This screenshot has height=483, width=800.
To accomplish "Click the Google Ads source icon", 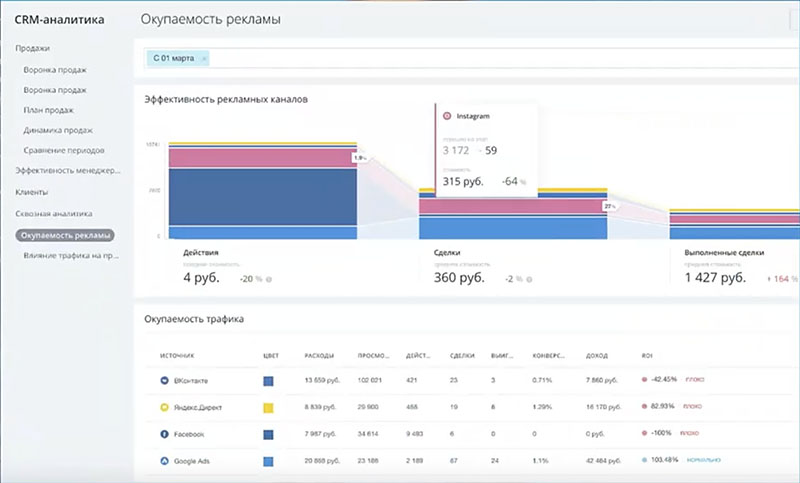I will (x=164, y=461).
